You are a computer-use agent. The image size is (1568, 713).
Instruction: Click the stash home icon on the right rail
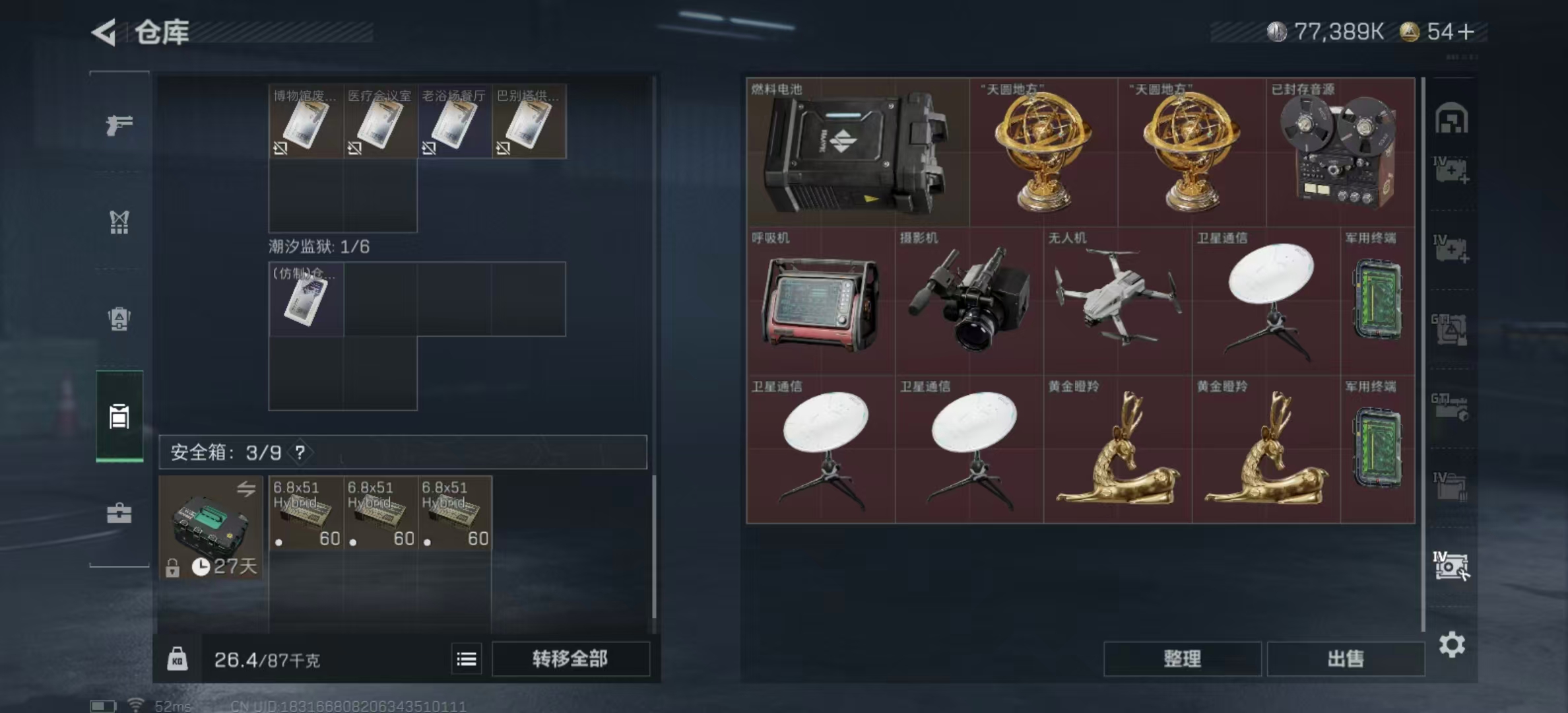1451,119
